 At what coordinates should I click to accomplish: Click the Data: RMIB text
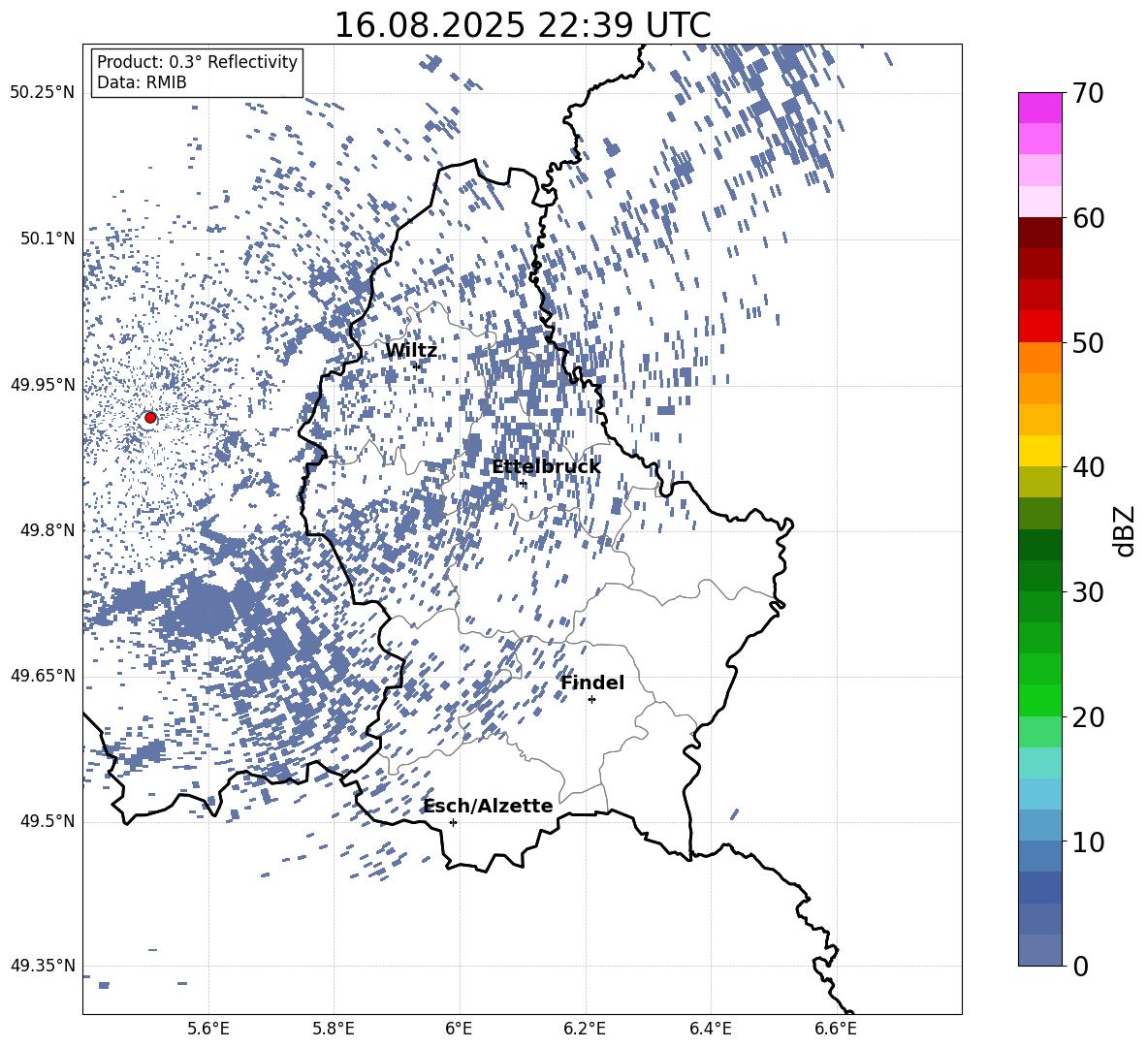coord(142,82)
